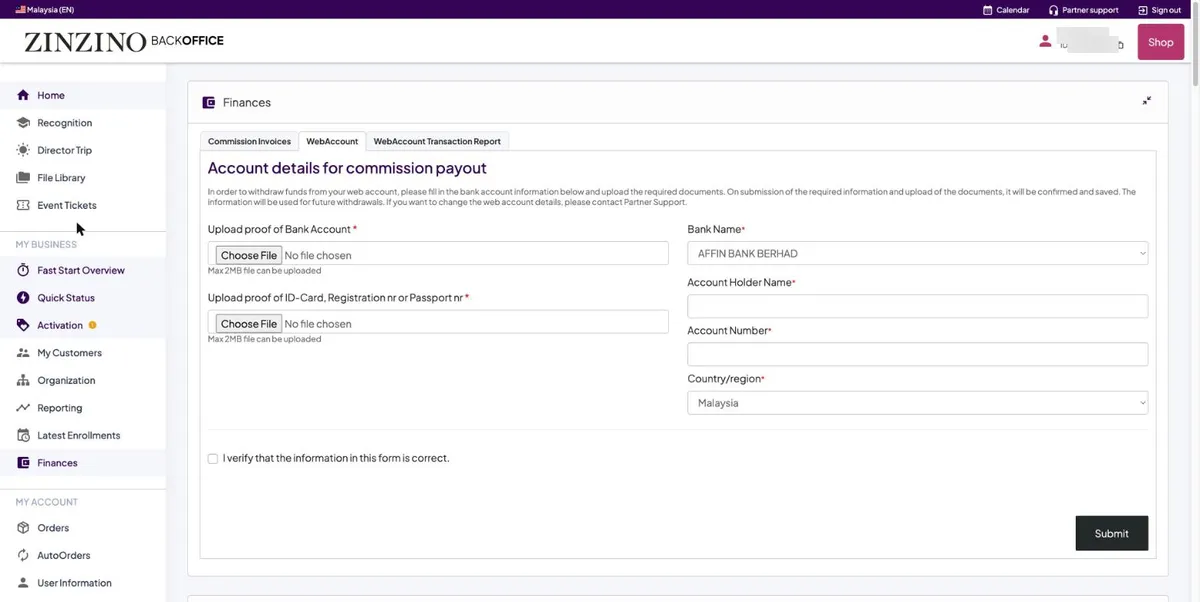Click the Finances wallet icon in sidebar
1200x602 pixels.
[23, 463]
